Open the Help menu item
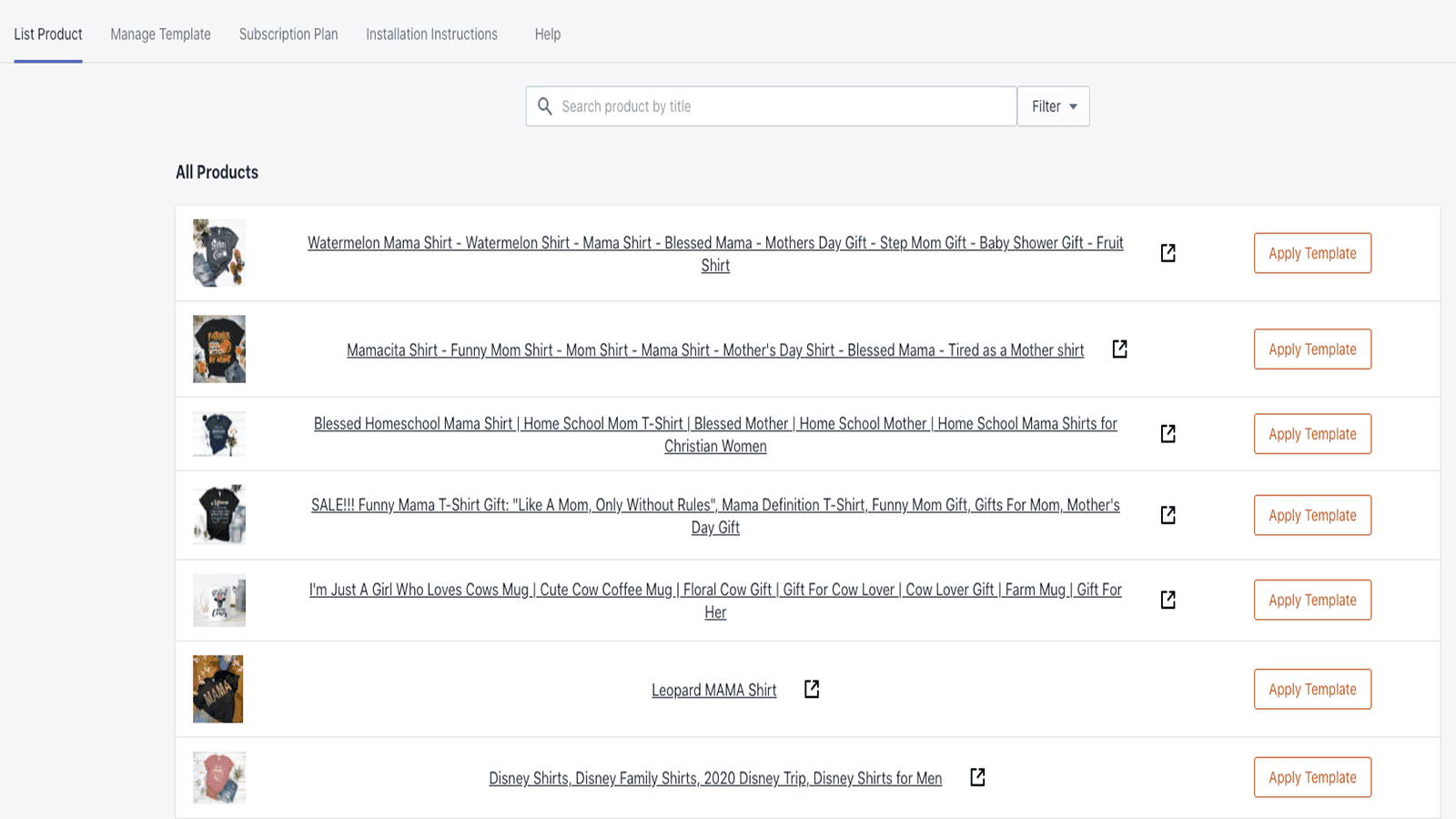This screenshot has width=1456, height=819. [x=547, y=34]
